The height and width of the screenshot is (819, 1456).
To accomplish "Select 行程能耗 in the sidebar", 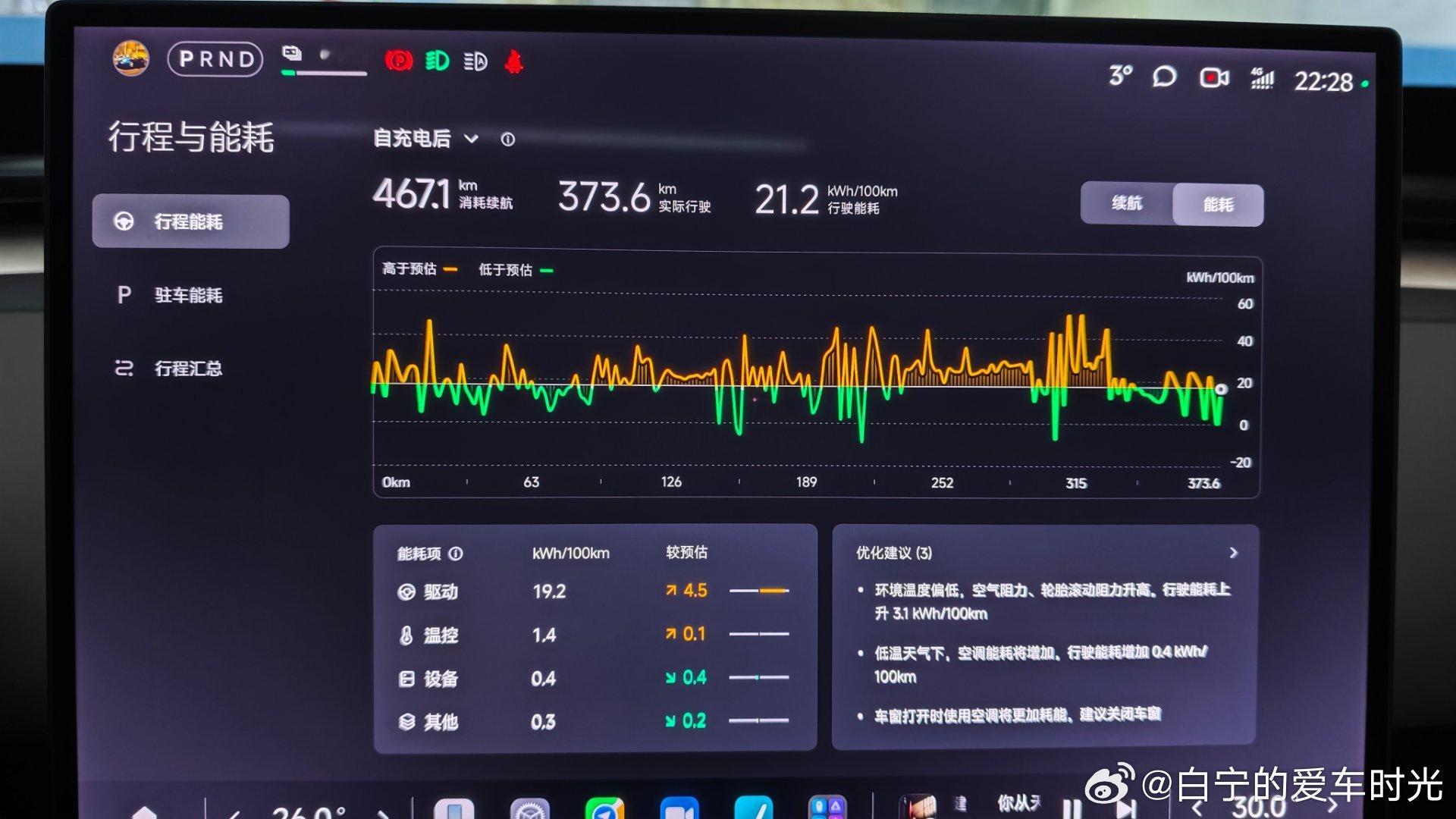I will 190,221.
